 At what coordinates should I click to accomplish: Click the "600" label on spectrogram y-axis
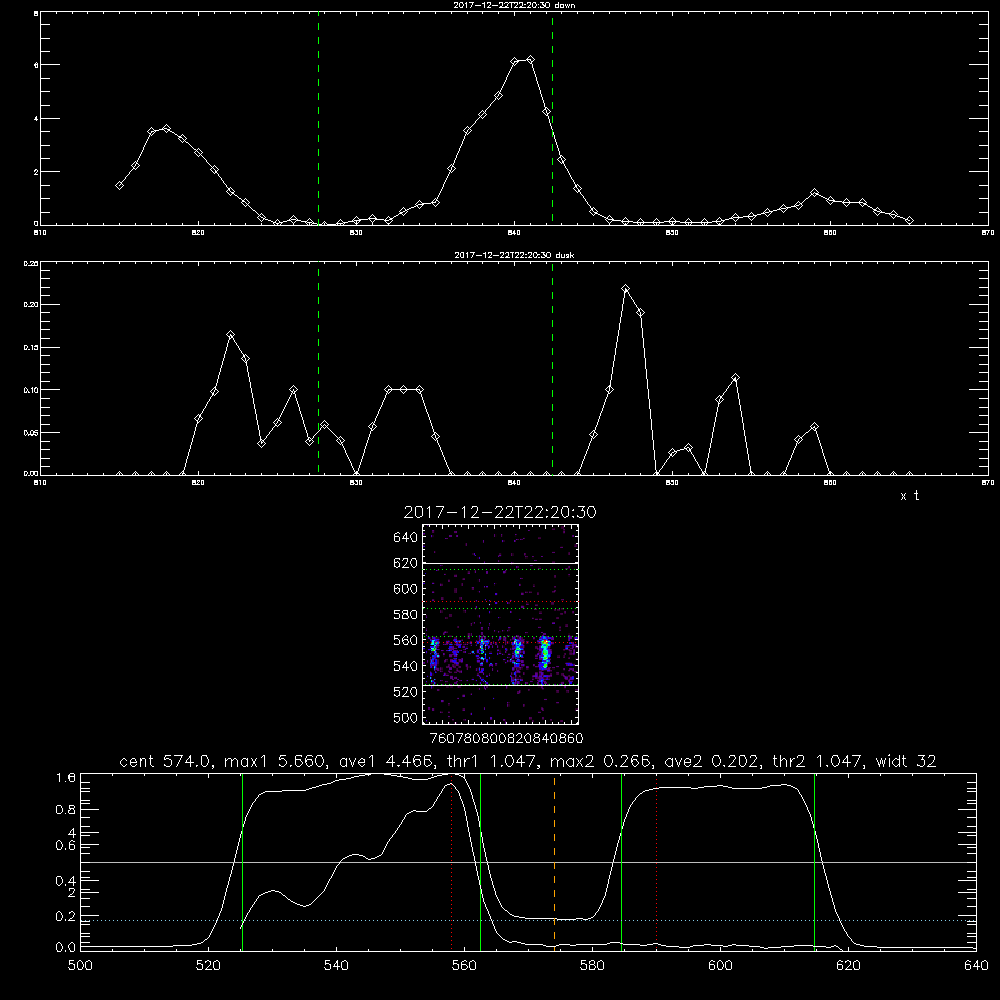[406, 589]
